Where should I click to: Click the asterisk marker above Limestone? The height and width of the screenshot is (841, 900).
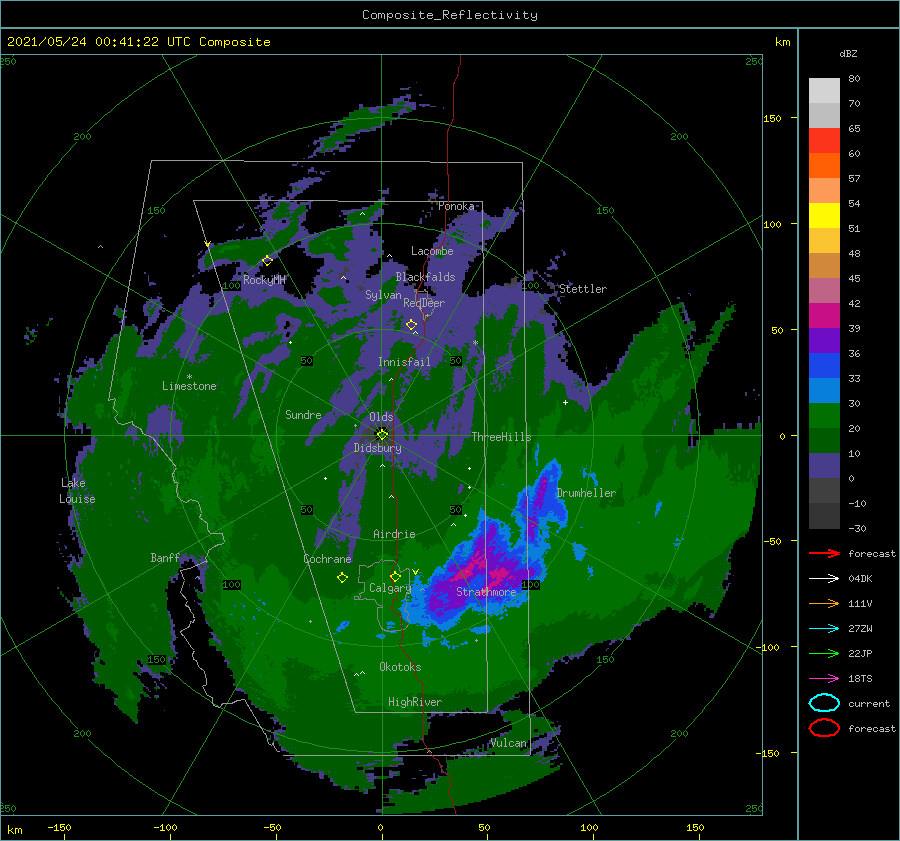tap(189, 377)
